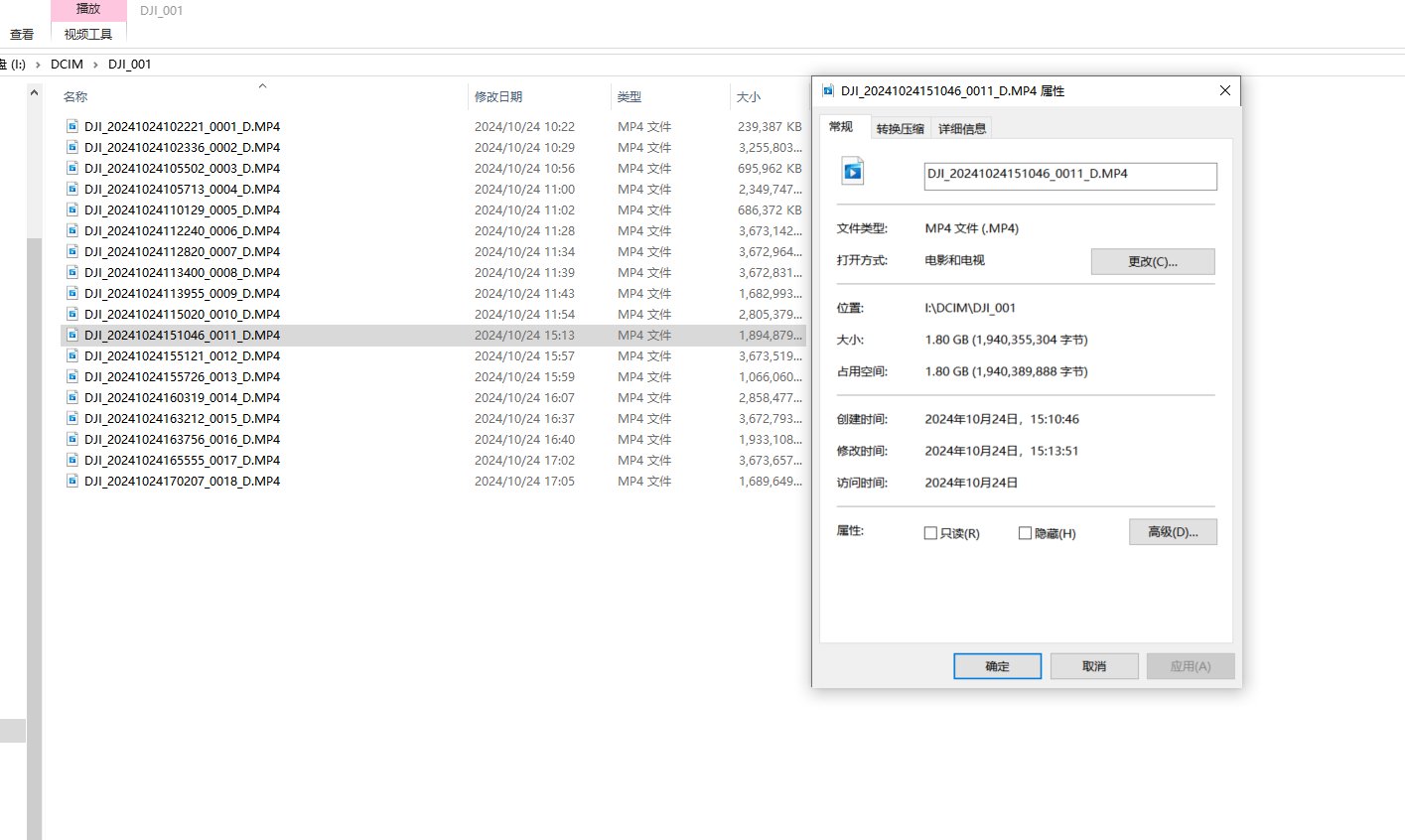Viewport: 1405px width, 840px height.
Task: Open the 查看 ribbon tab
Action: [x=22, y=34]
